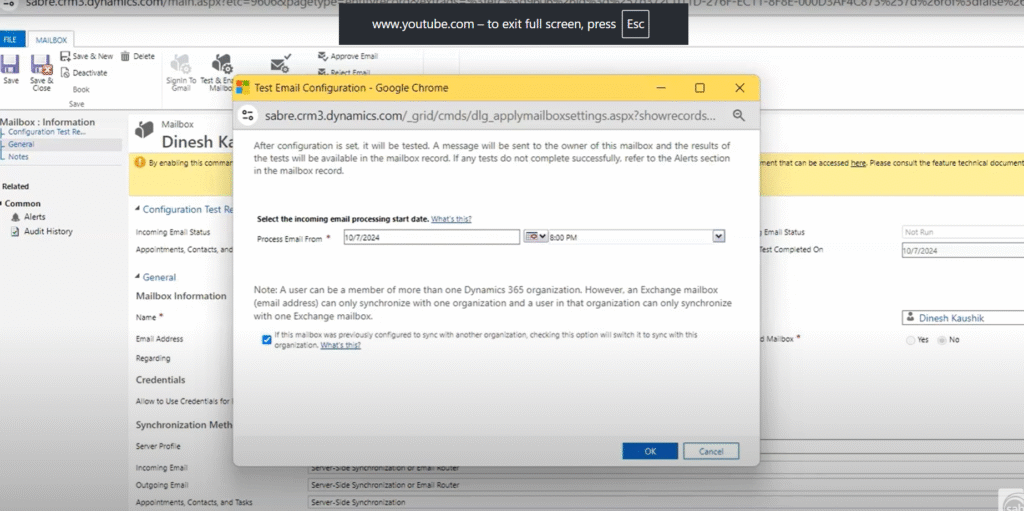This screenshot has height=511, width=1024.
Task: Click the Save & New icon
Action: pos(66,57)
